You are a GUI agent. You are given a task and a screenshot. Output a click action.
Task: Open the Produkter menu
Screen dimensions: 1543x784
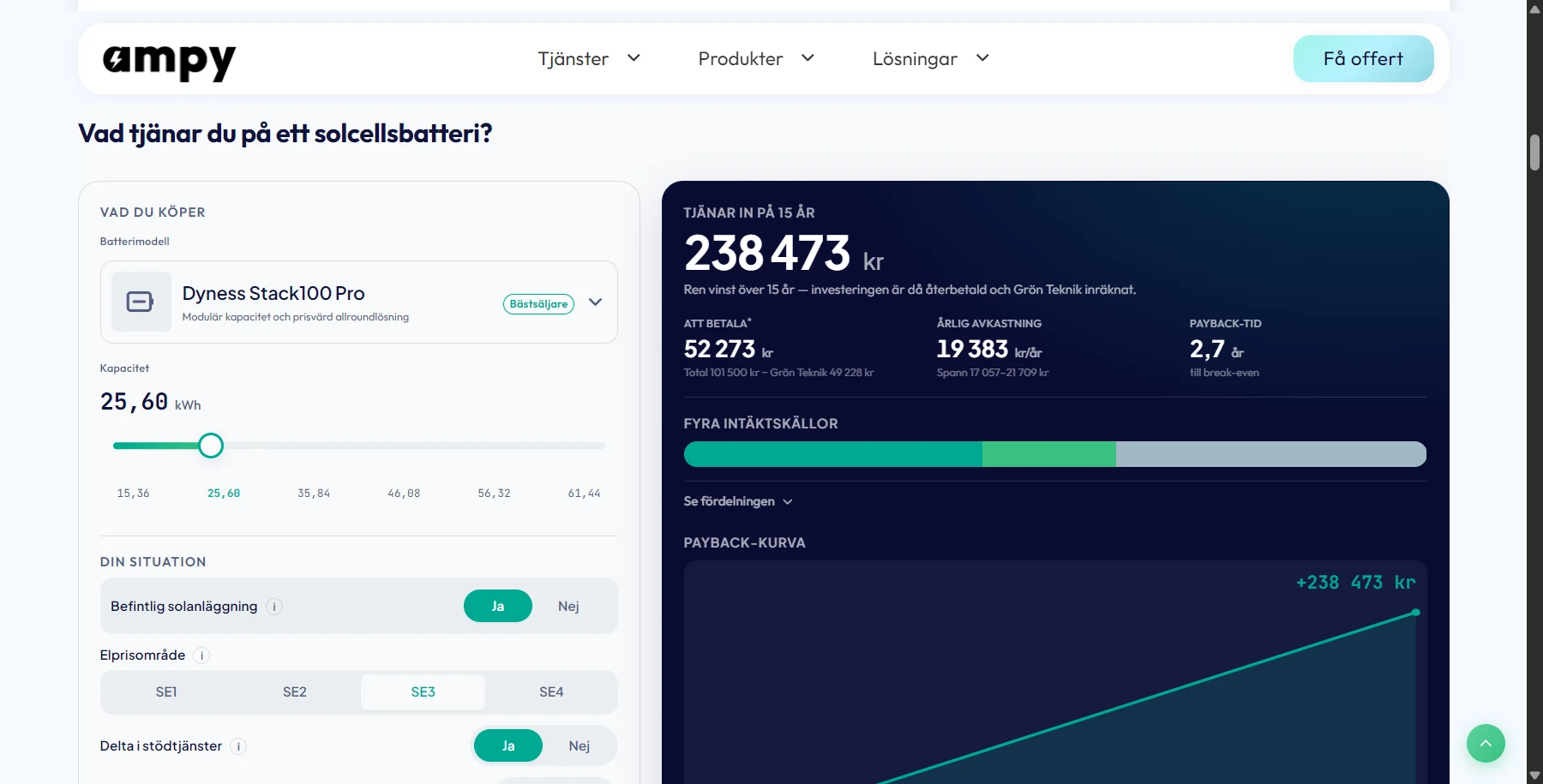pos(756,59)
